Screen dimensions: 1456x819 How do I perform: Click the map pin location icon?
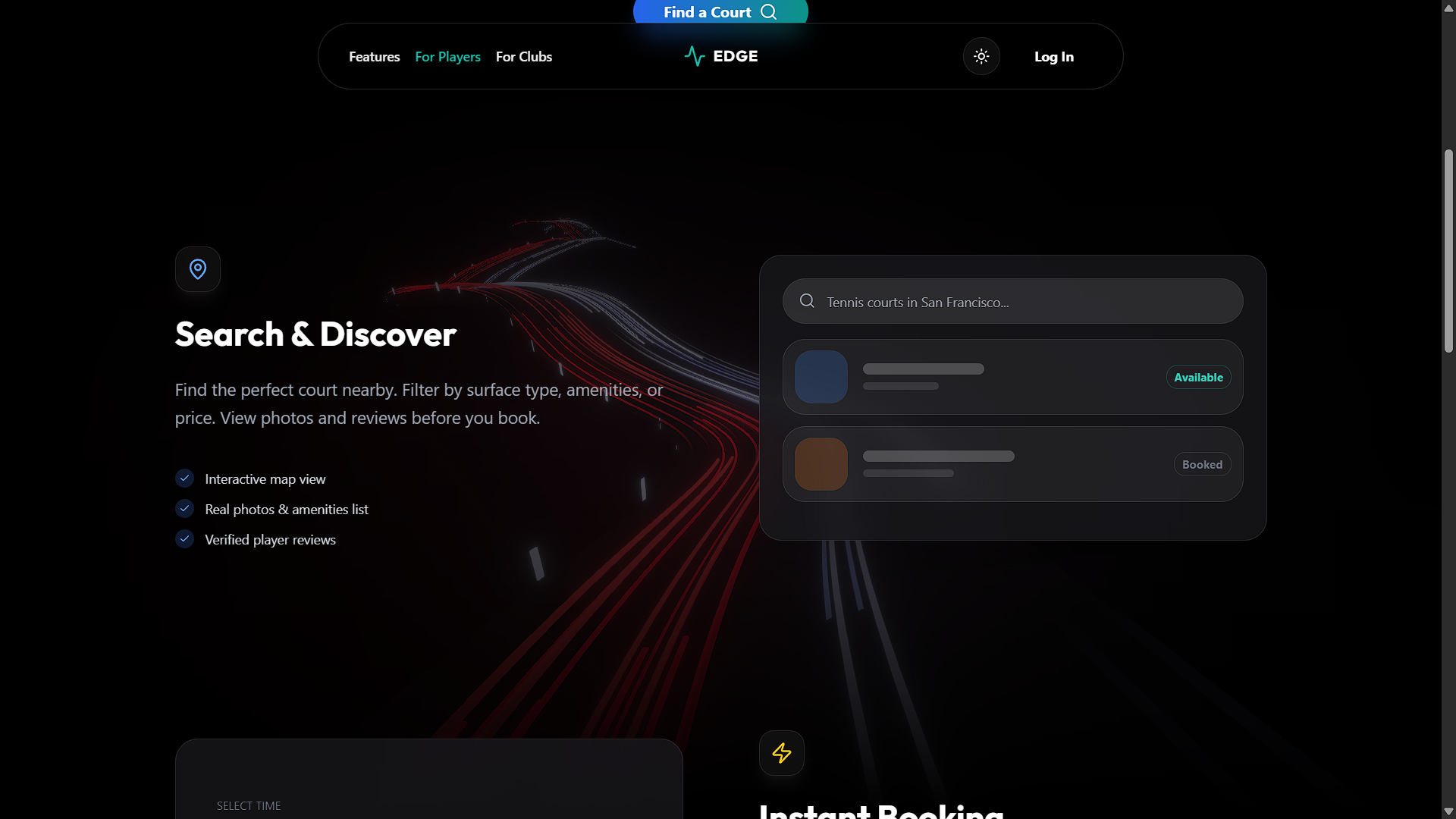tap(198, 269)
